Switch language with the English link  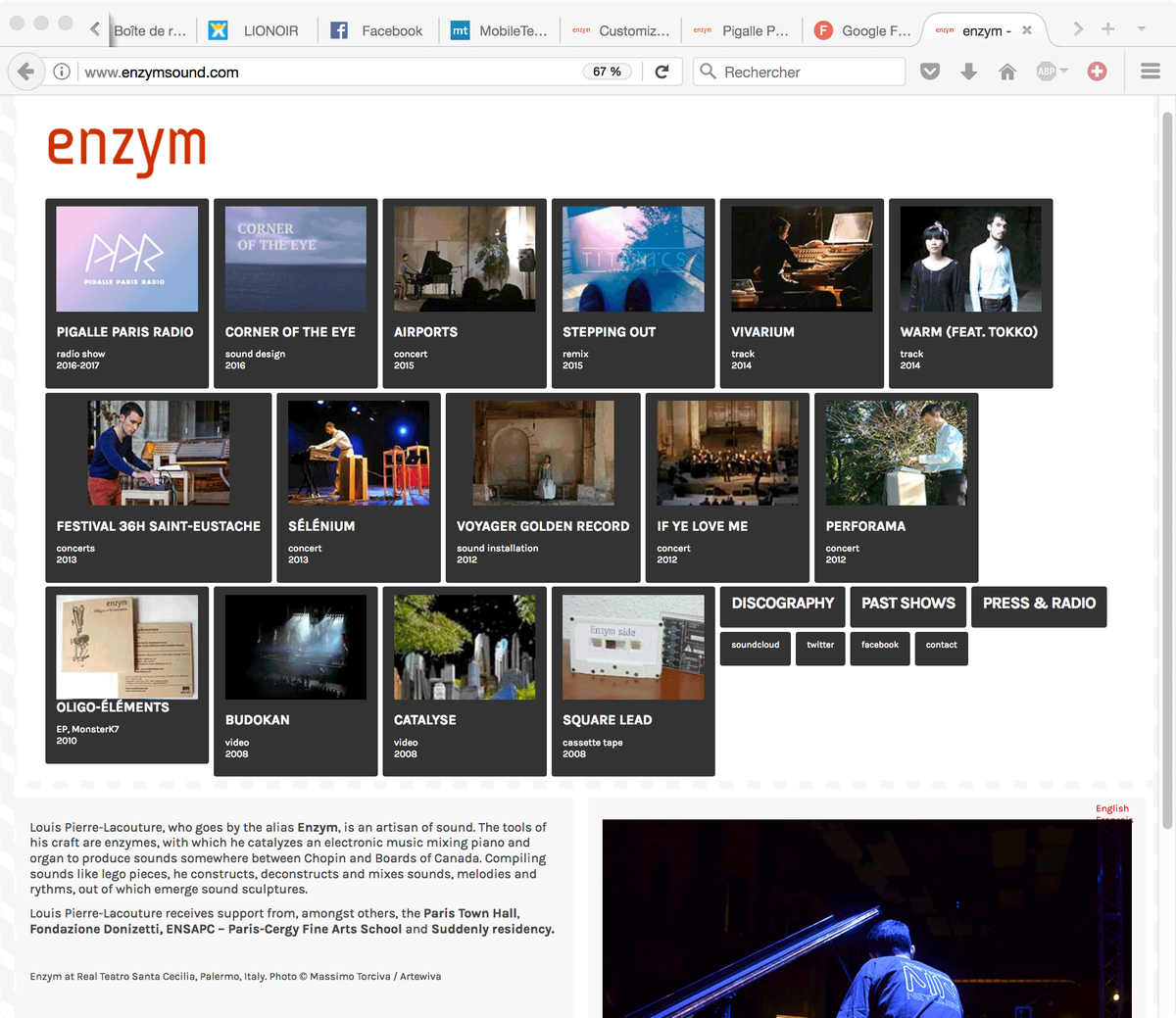1112,808
